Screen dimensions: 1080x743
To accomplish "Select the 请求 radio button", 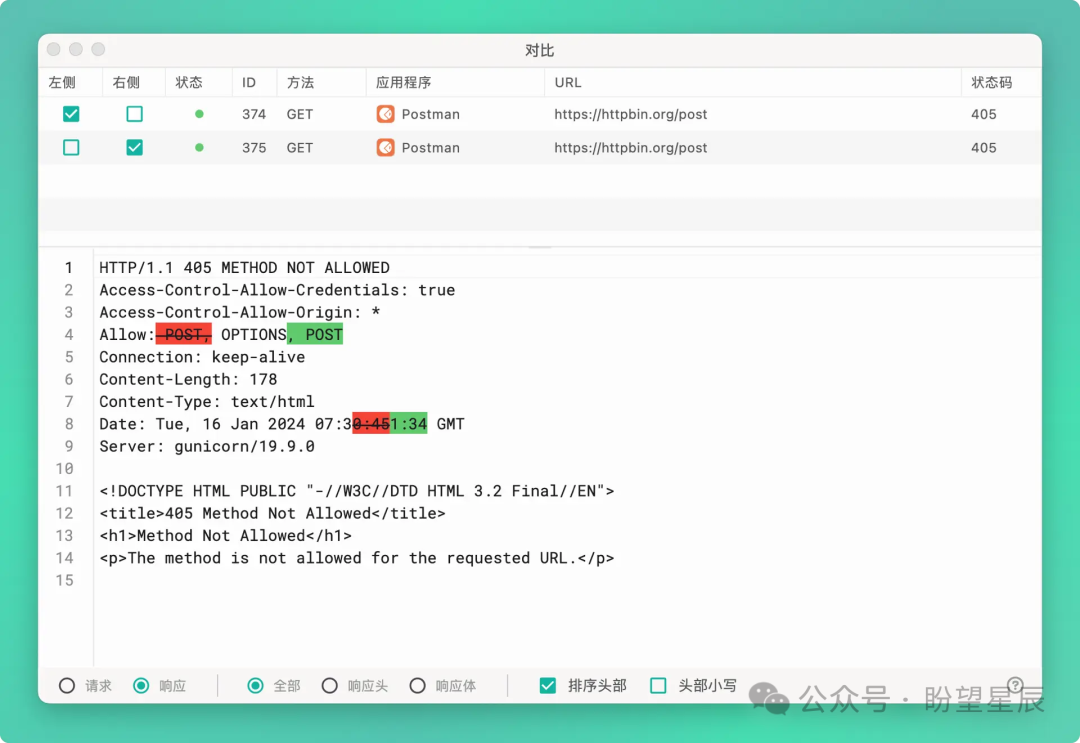I will tap(67, 686).
